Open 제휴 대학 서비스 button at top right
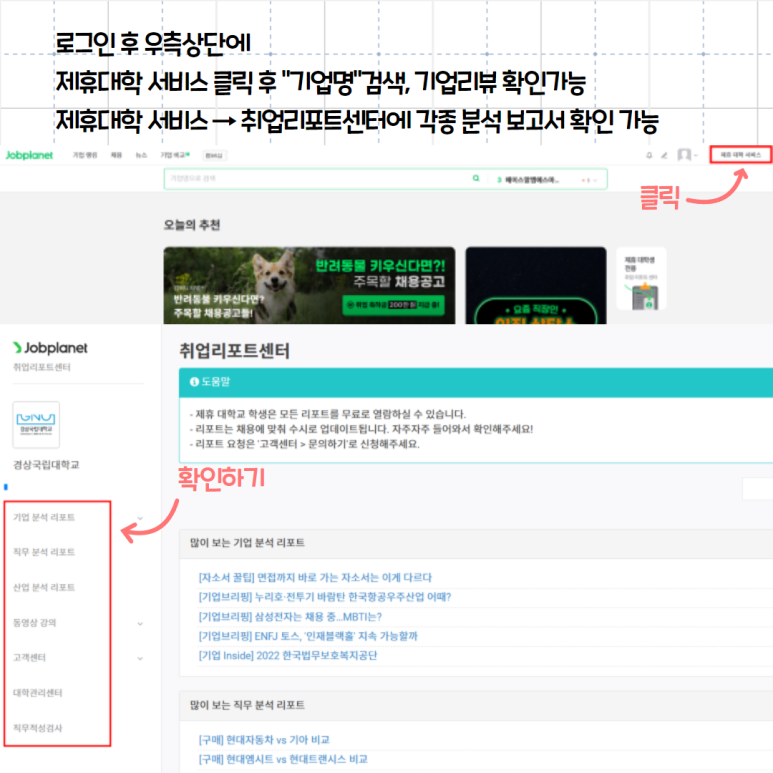The height and width of the screenshot is (773, 773). click(740, 155)
